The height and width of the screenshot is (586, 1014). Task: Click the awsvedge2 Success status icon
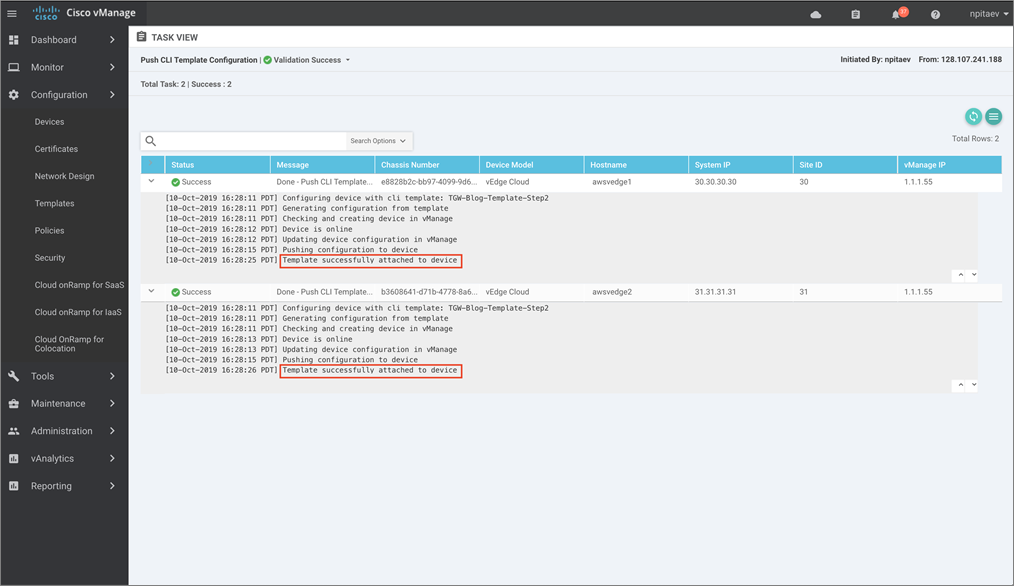point(175,292)
